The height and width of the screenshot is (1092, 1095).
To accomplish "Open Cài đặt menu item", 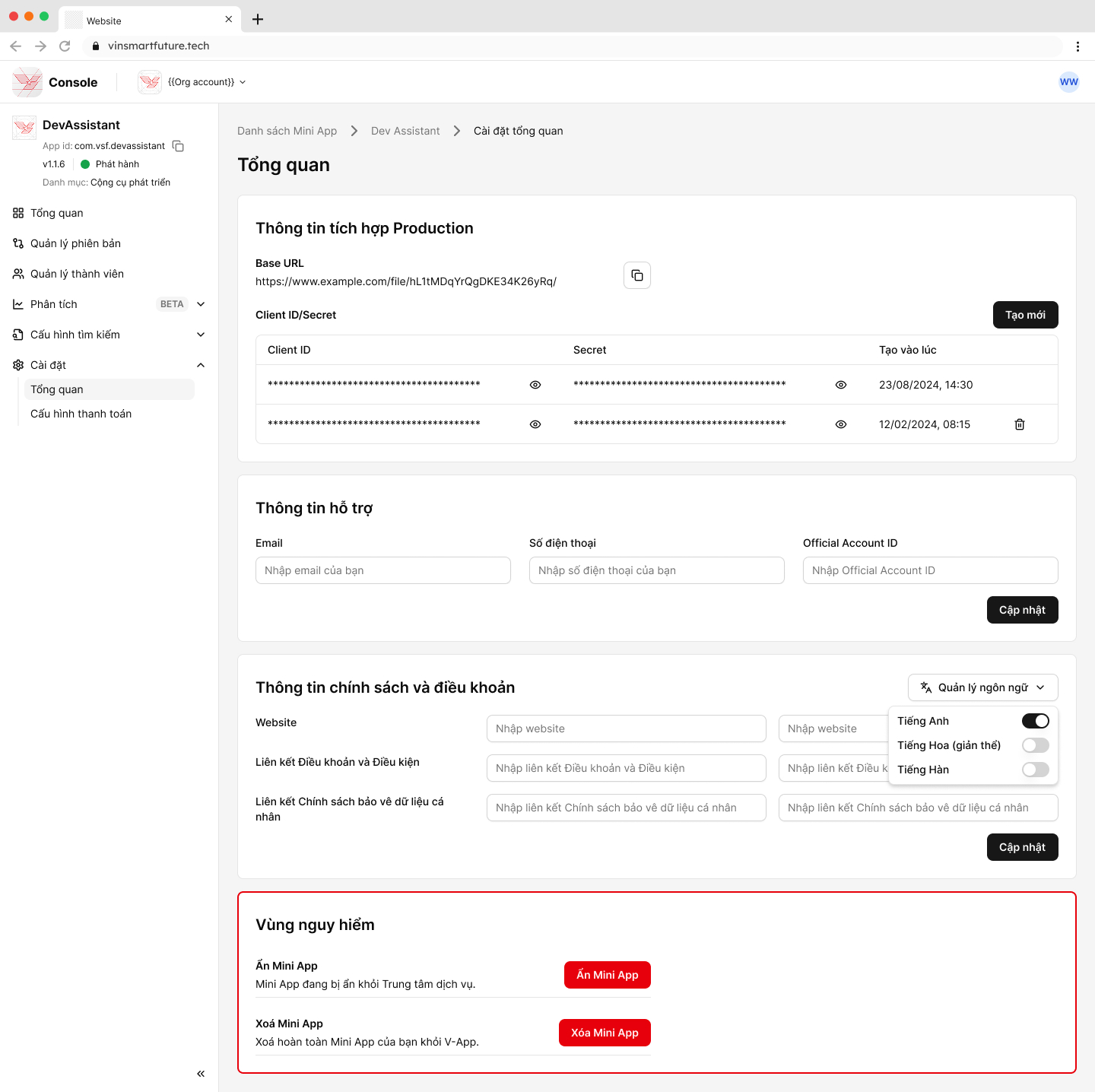I will click(x=48, y=365).
